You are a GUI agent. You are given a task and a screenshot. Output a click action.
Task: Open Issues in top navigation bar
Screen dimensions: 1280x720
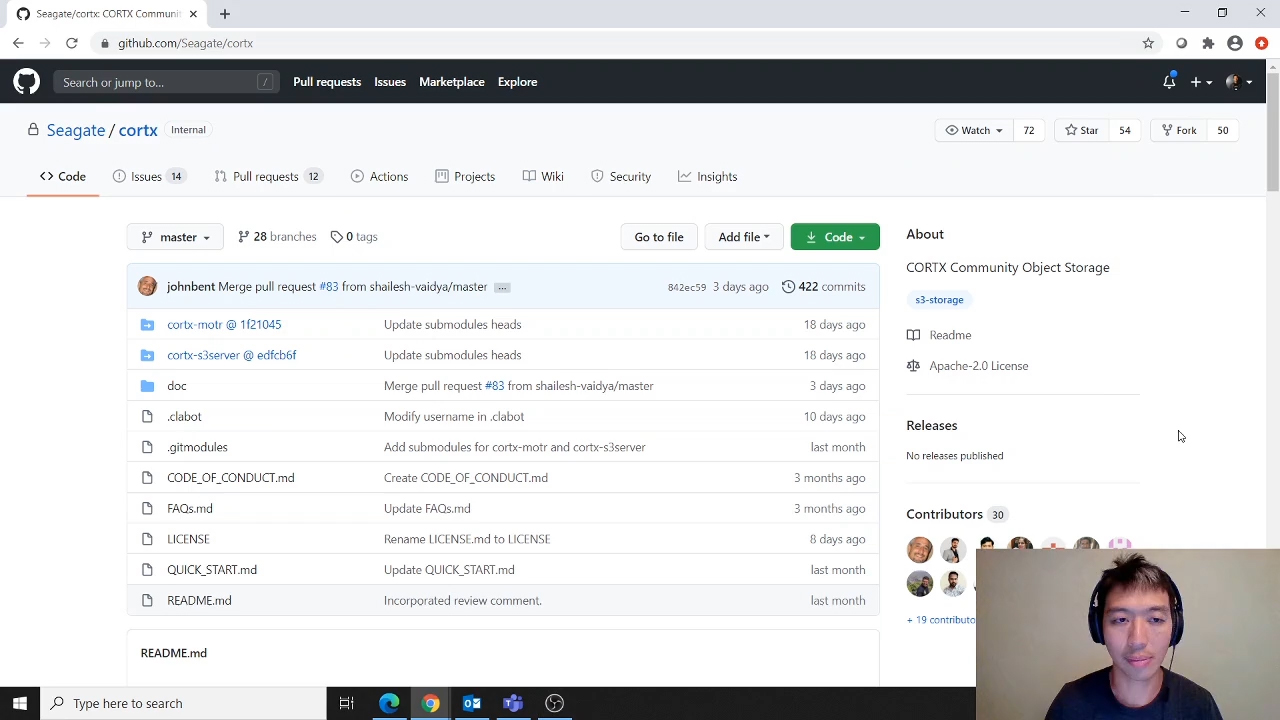click(x=390, y=82)
